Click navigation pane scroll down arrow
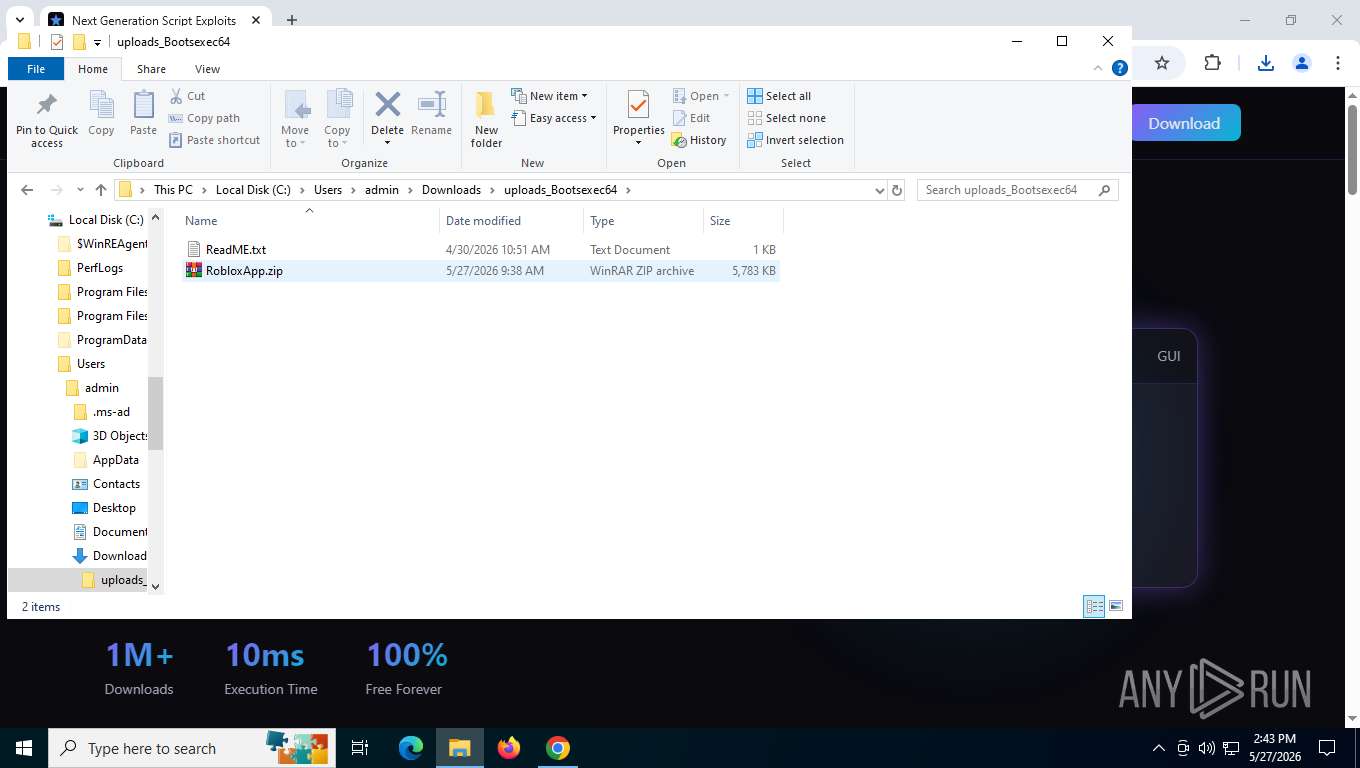 click(x=155, y=587)
